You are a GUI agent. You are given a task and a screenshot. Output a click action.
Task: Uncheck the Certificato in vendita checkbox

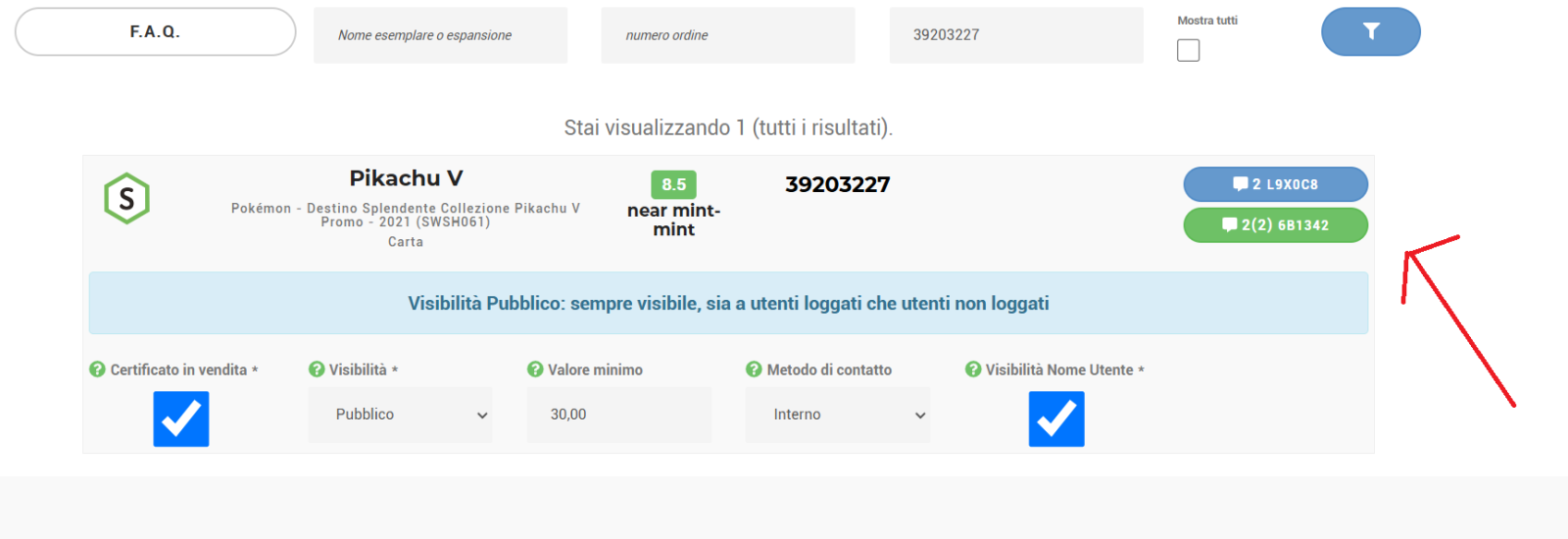coord(181,418)
